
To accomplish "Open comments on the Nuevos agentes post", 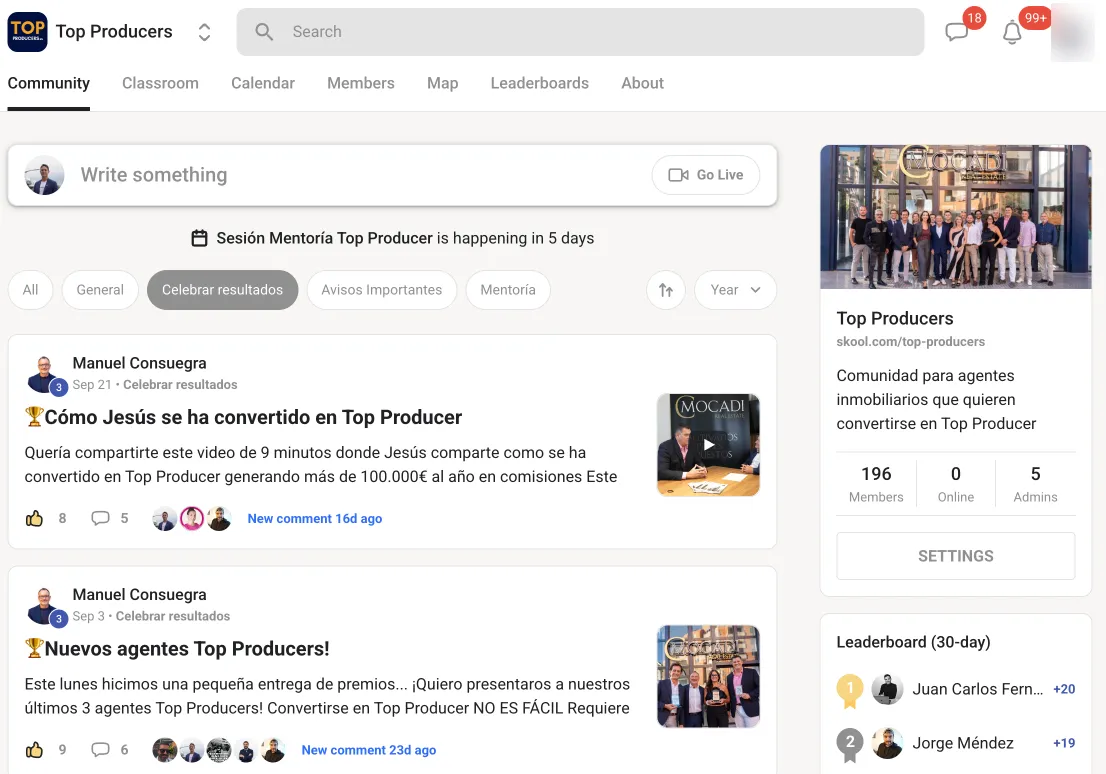I will [x=100, y=750].
